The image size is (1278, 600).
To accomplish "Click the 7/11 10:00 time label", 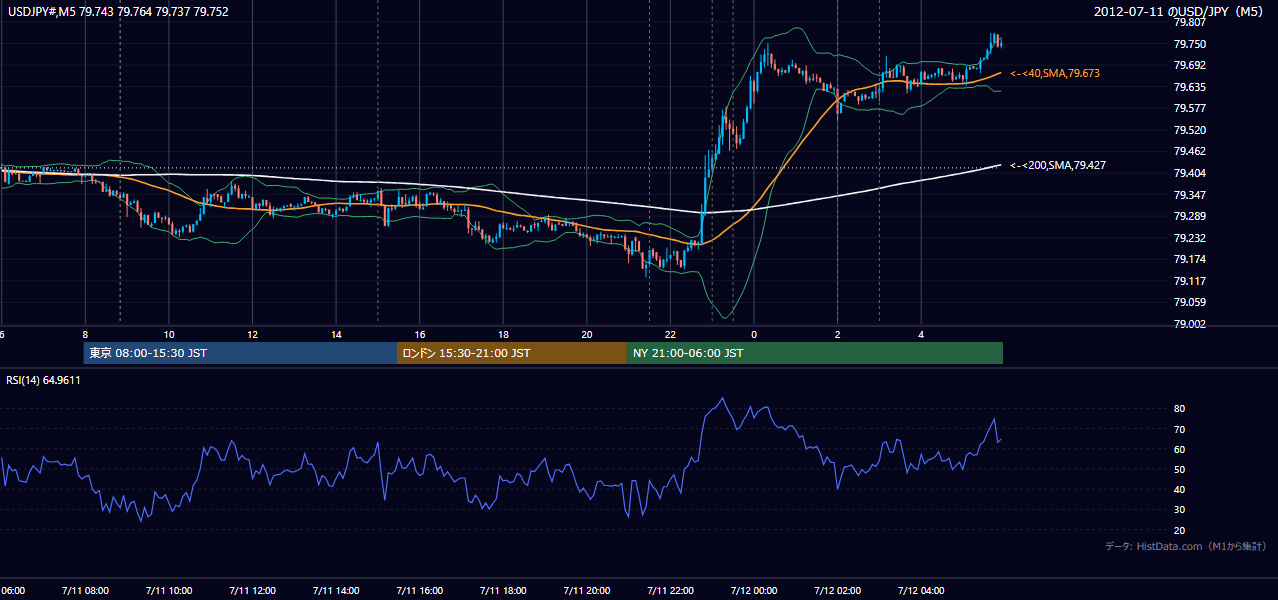I will (x=169, y=590).
